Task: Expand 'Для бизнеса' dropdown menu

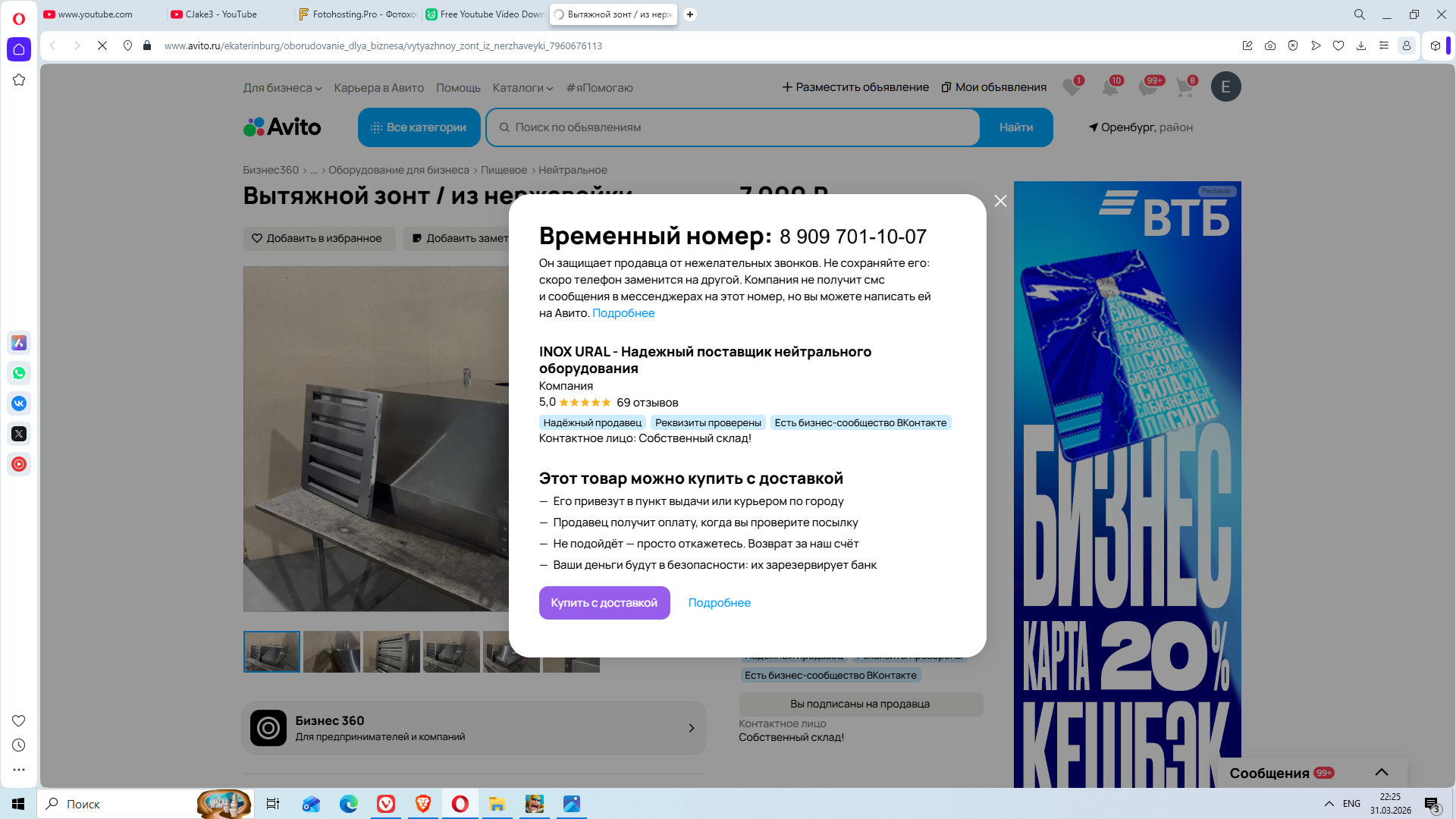Action: (x=282, y=88)
